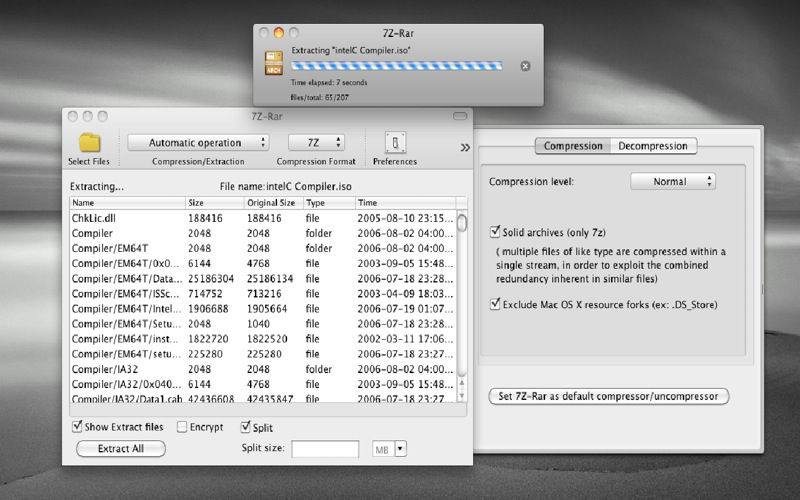Click the files/total counter in progress window
This screenshot has height=500, width=800.
point(320,97)
